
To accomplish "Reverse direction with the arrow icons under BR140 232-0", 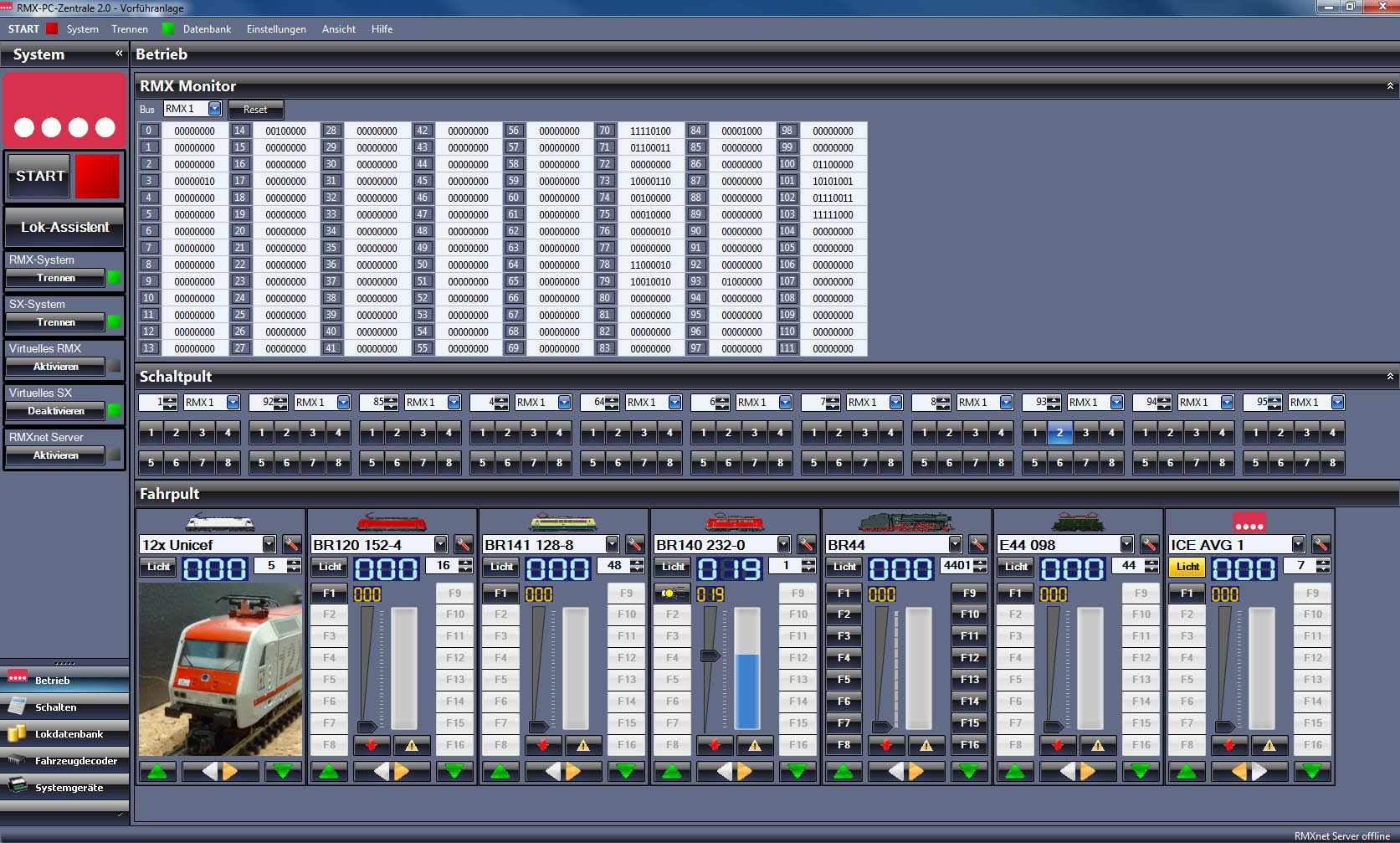I will (734, 771).
